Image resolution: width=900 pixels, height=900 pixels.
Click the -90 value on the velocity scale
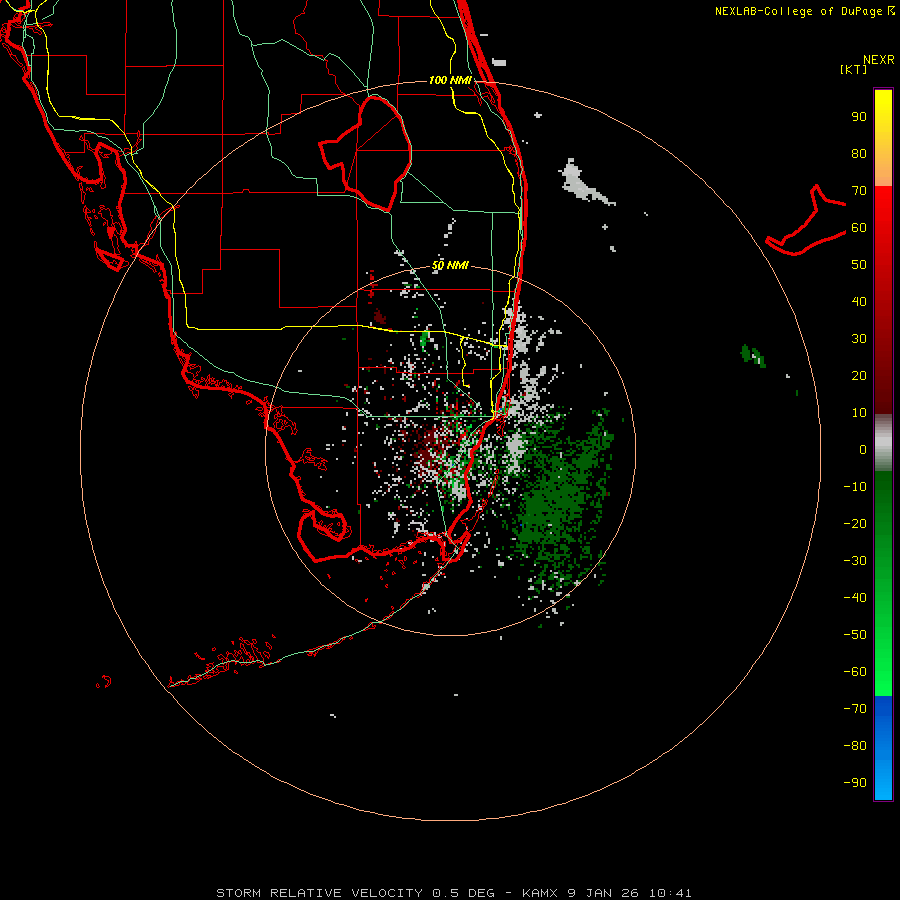point(855,783)
